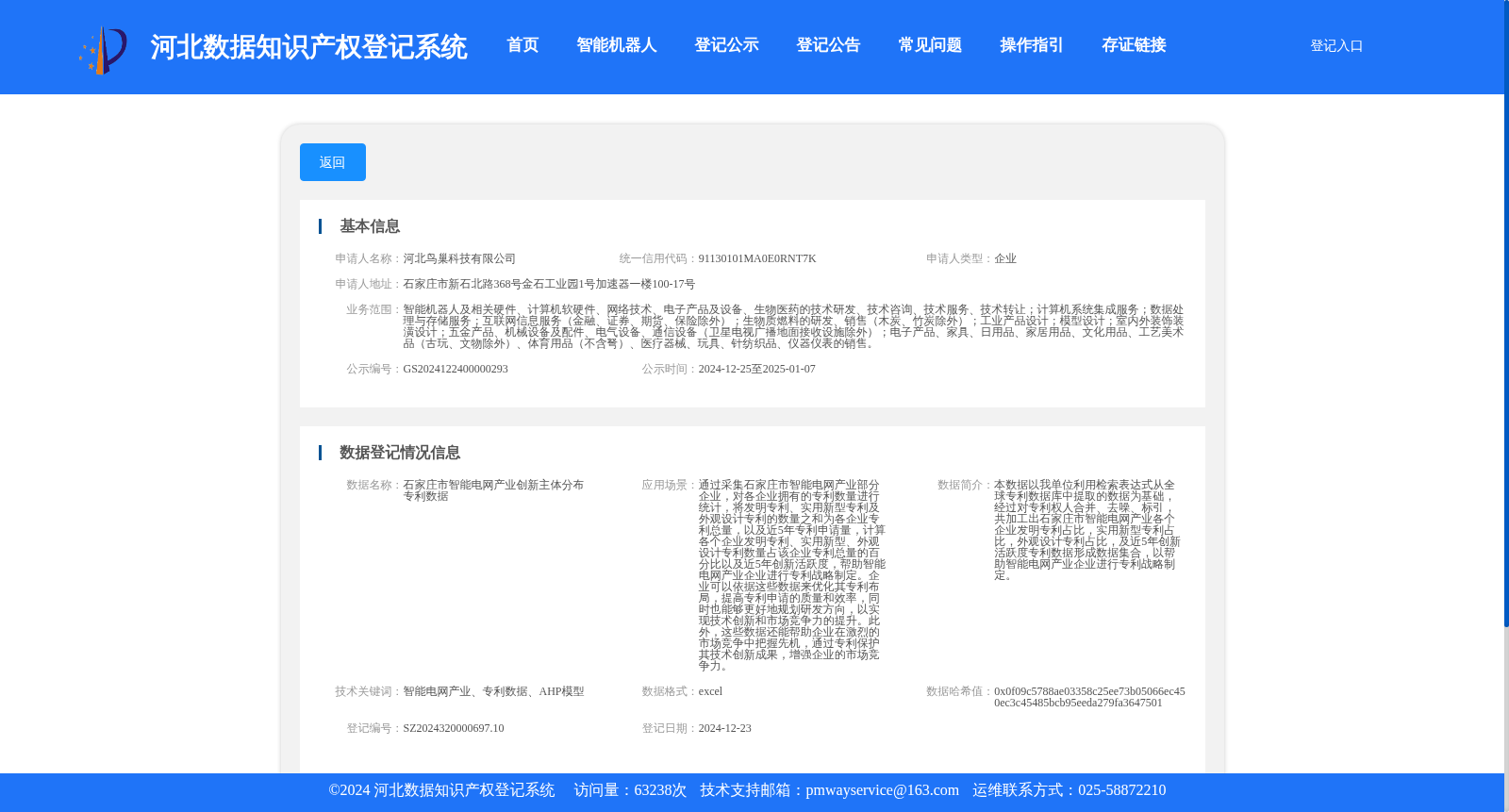The height and width of the screenshot is (812, 1509).
Task: Select the 申请人类型 value 企业
Action: coord(1005,258)
